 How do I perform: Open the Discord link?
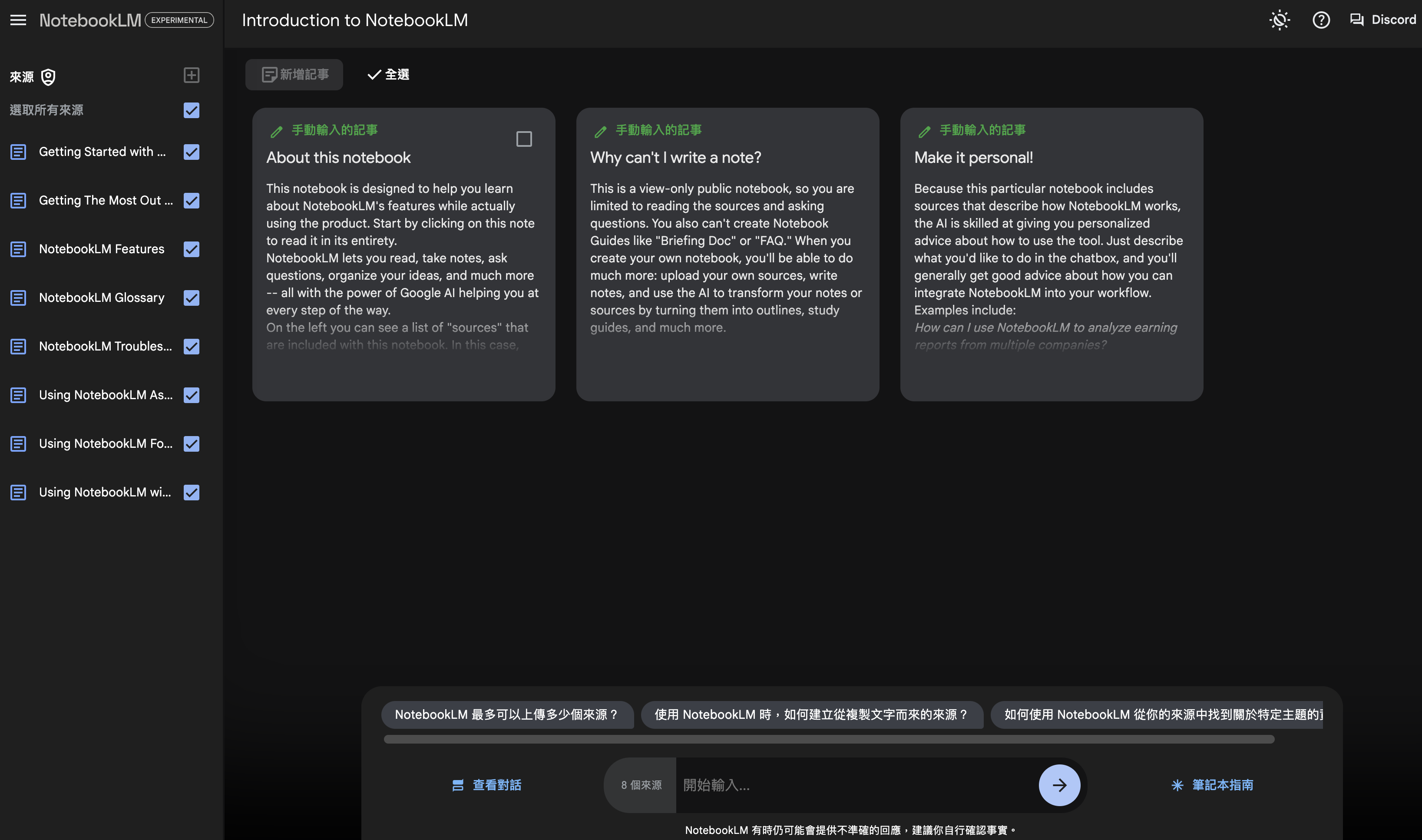(x=1383, y=20)
